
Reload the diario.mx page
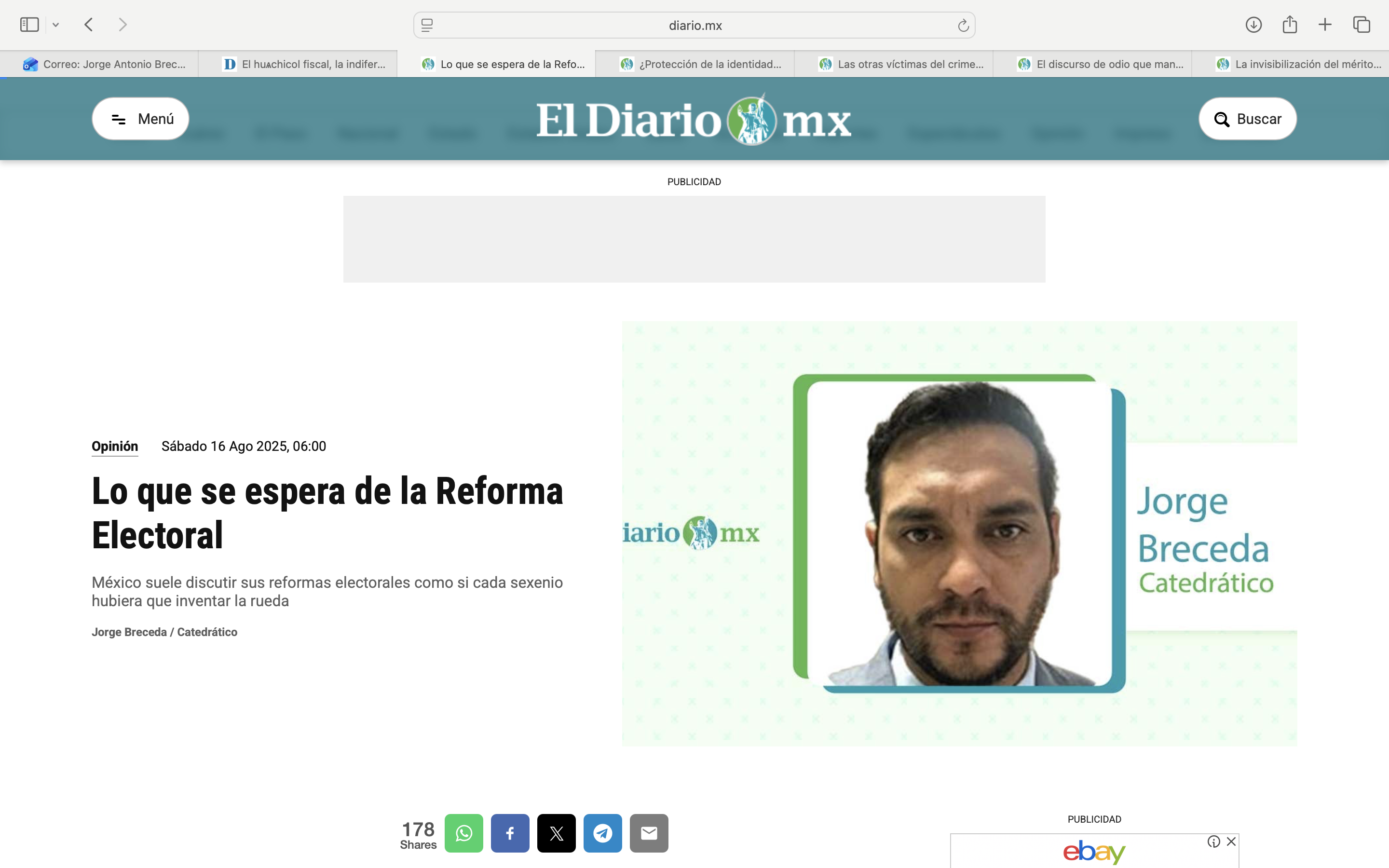point(963,25)
